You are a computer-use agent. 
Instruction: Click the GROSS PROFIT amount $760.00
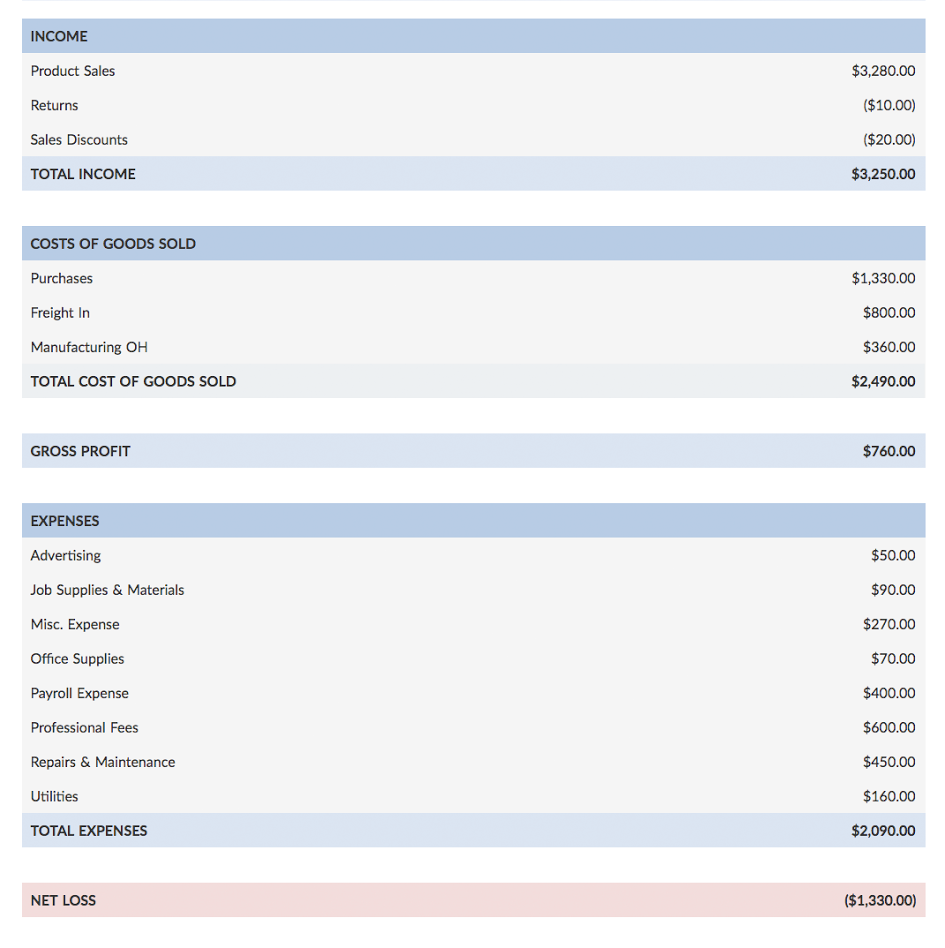click(x=889, y=451)
